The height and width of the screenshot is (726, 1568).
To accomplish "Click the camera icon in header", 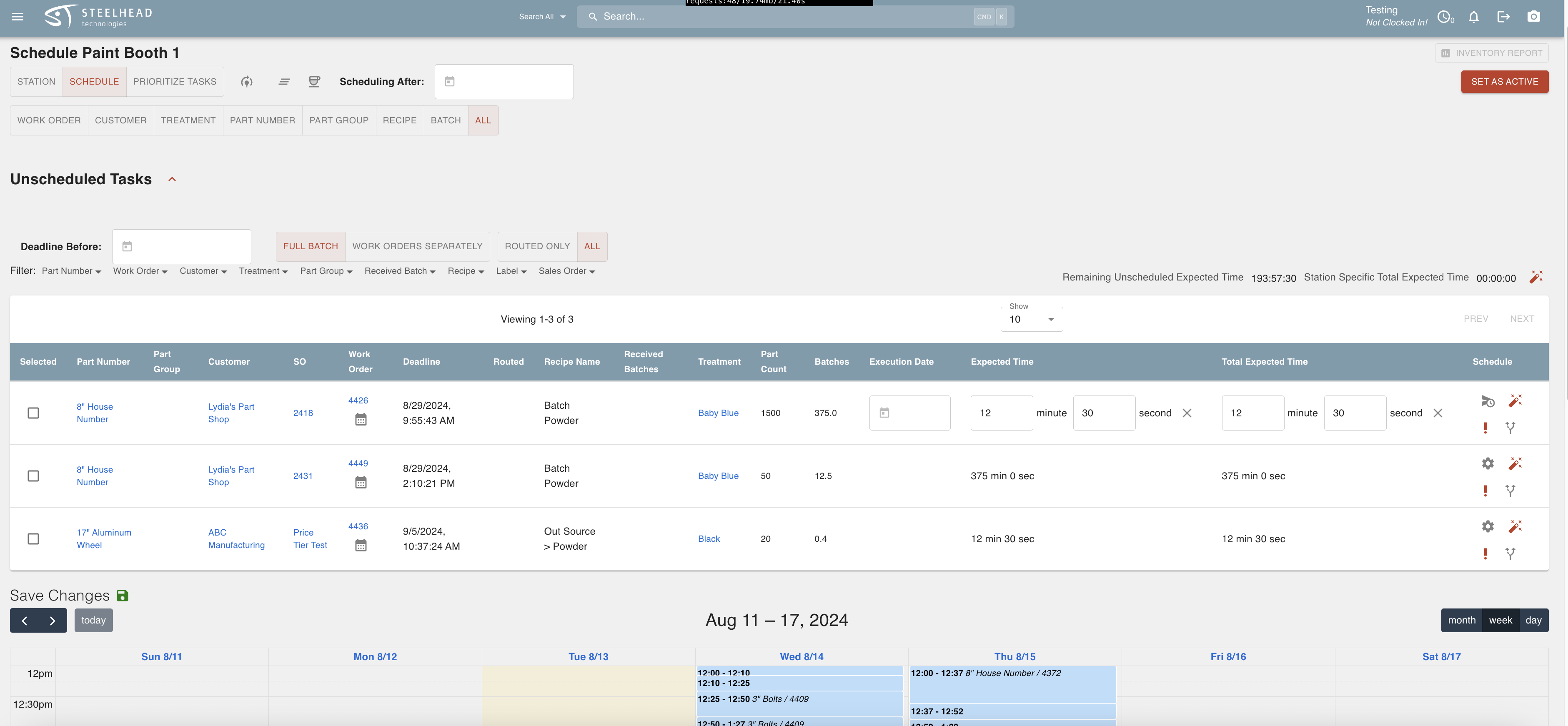I will [x=1533, y=16].
